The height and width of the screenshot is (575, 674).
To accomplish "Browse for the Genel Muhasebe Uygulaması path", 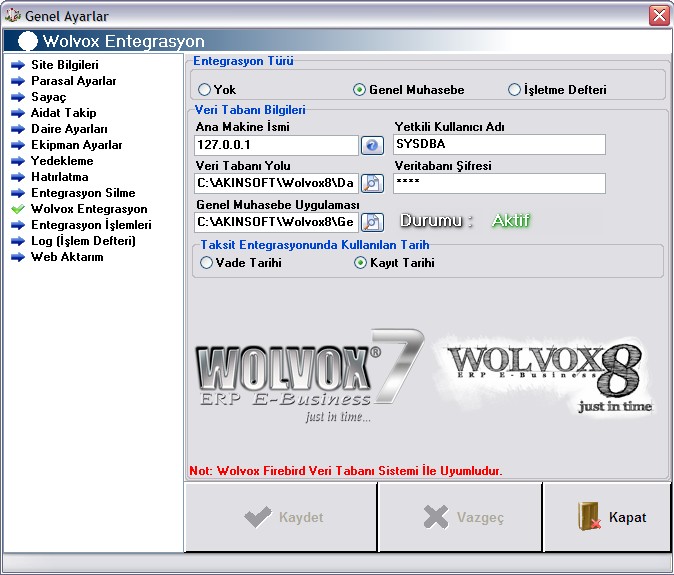I will [372, 222].
